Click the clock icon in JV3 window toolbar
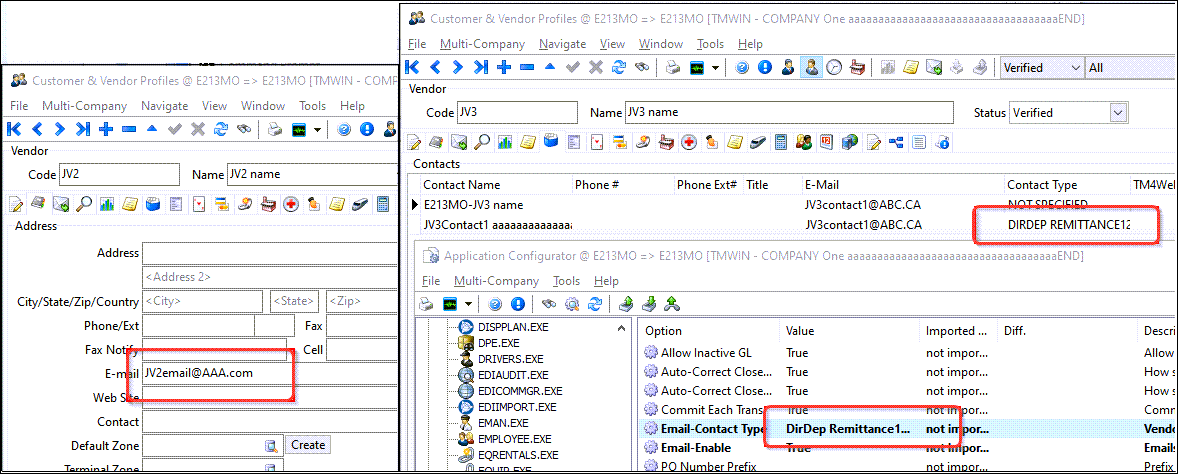The image size is (1178, 474). tap(833, 68)
